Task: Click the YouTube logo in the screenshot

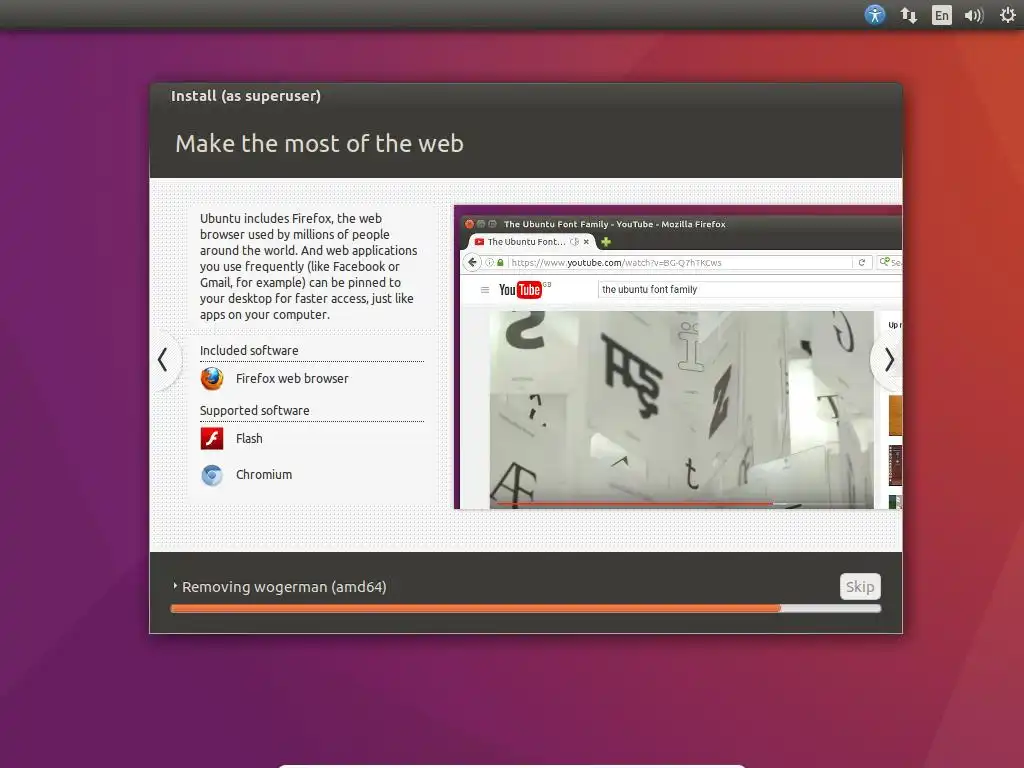Action: click(x=520, y=289)
